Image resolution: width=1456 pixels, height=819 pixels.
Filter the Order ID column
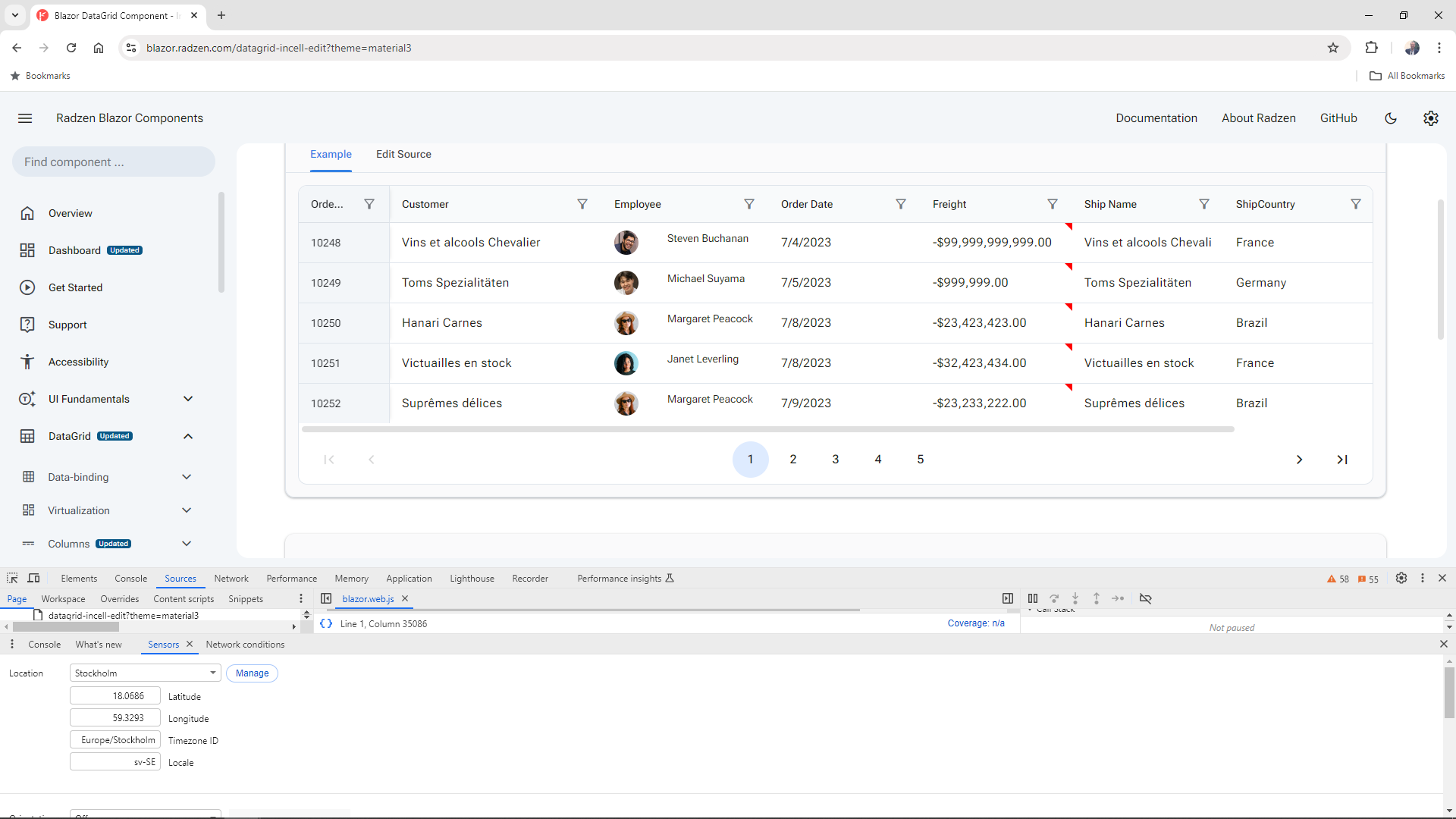369,204
